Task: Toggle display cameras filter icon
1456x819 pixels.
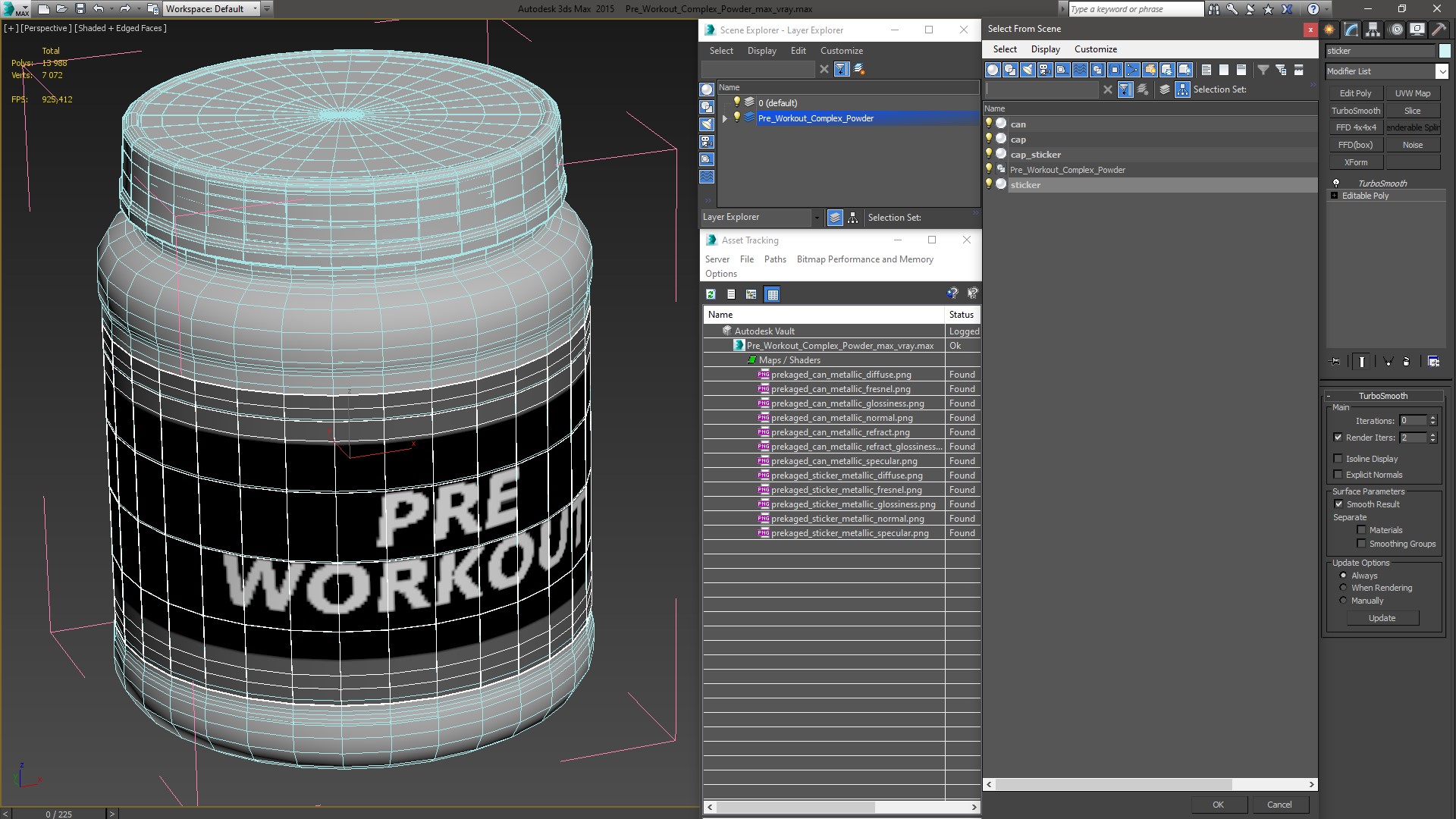Action: coord(1045,70)
